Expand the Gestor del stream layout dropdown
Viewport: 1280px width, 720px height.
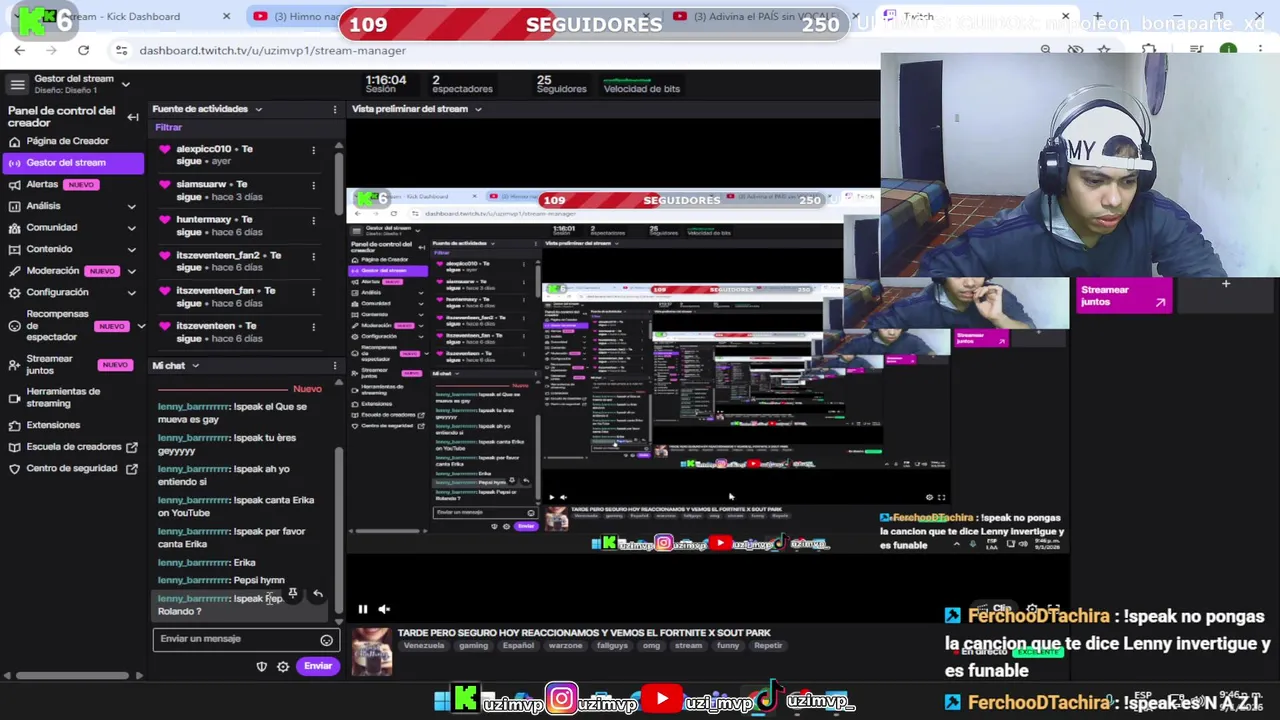pos(125,84)
